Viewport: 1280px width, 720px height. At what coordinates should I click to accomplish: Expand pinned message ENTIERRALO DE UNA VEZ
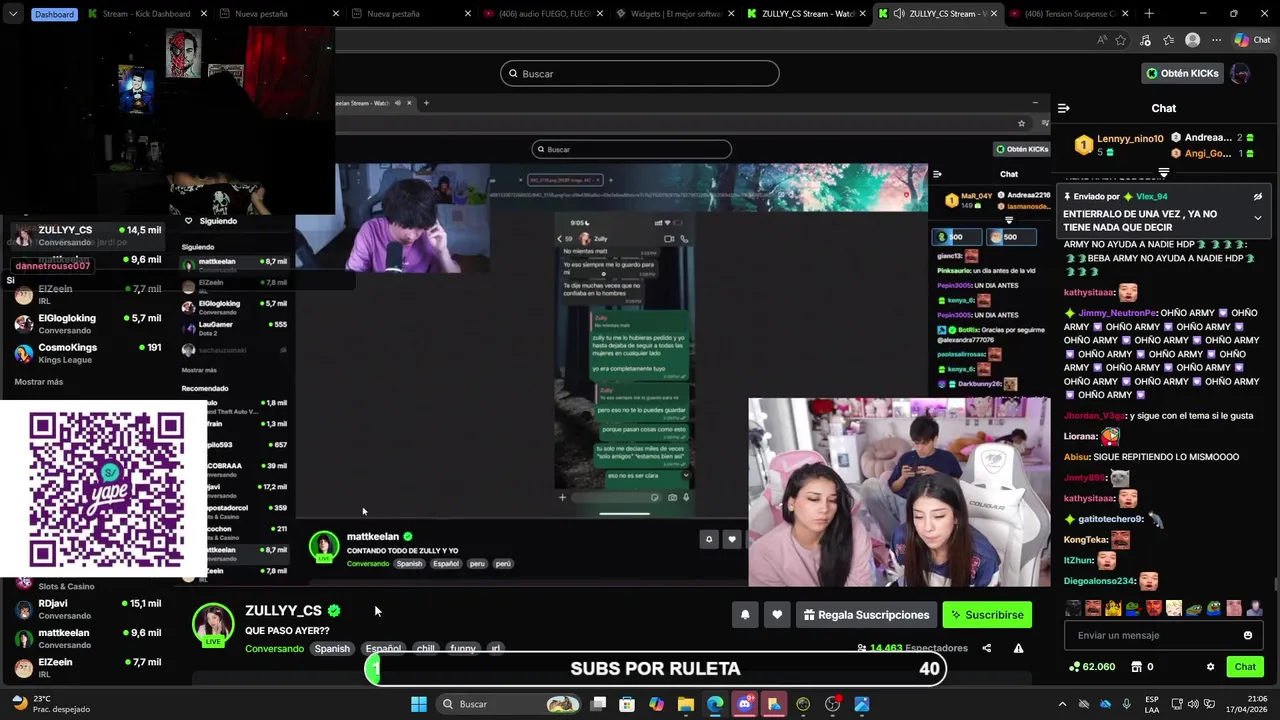click(x=1258, y=218)
